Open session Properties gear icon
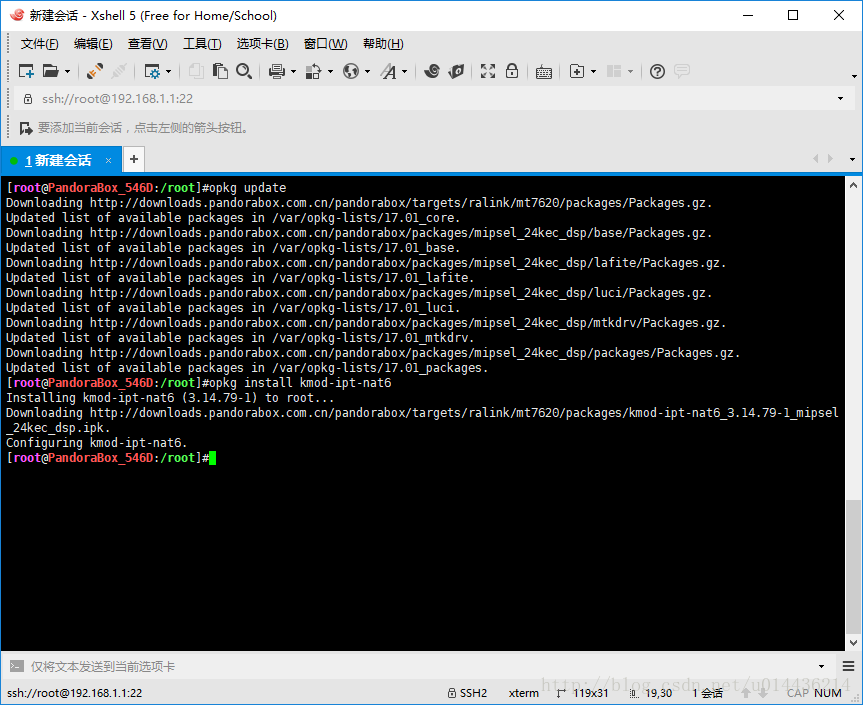The image size is (863, 705). coord(152,71)
